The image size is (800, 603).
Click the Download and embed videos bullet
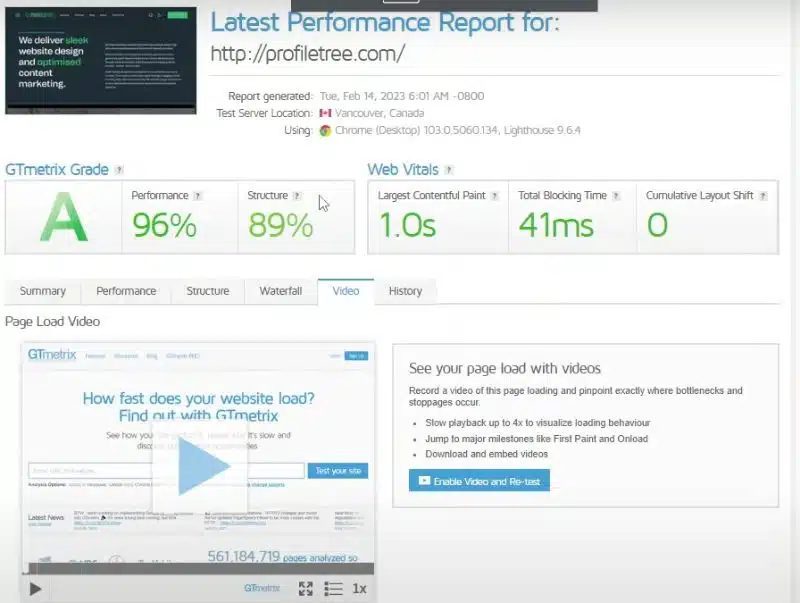487,454
